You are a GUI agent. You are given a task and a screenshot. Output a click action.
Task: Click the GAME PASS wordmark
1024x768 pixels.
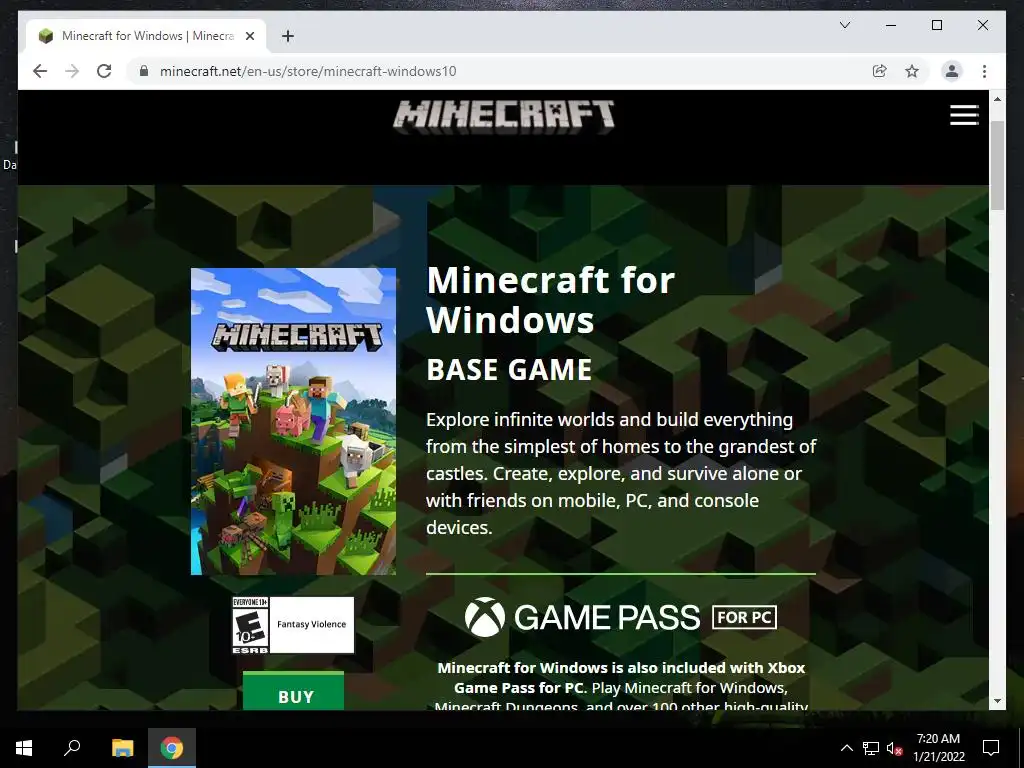[607, 618]
